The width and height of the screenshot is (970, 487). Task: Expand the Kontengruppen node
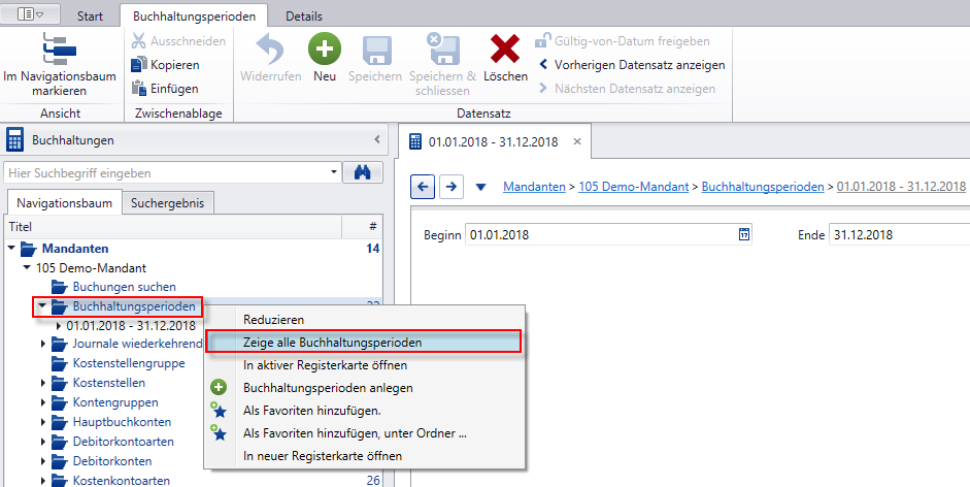pyautogui.click(x=43, y=403)
